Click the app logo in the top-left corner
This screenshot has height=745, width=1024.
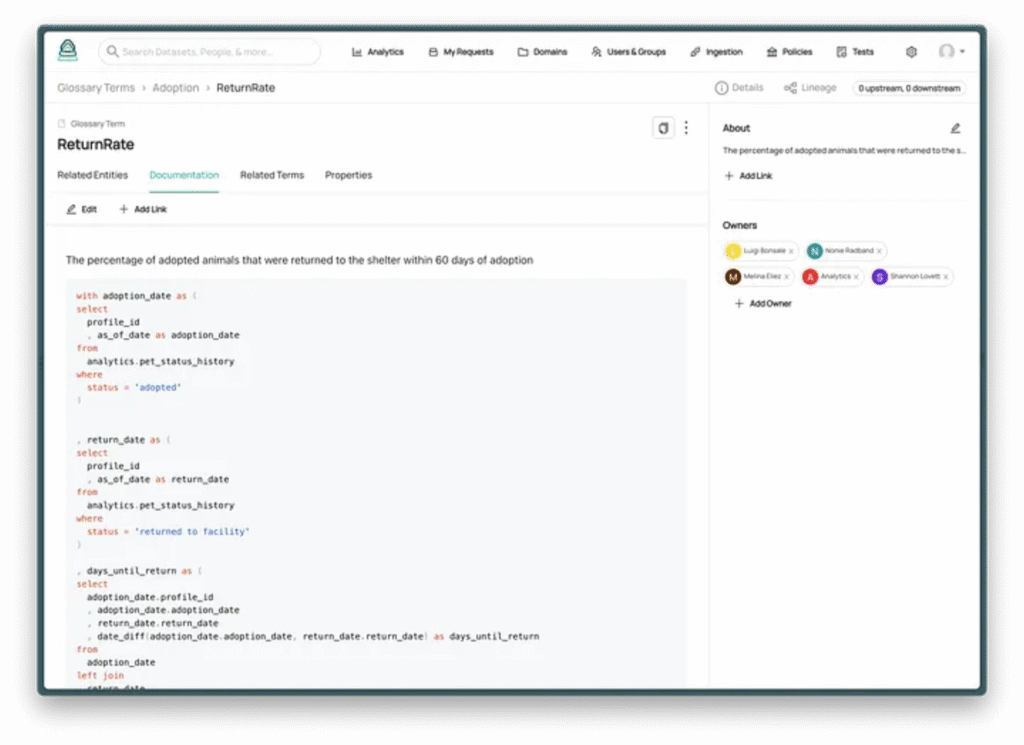(x=68, y=51)
